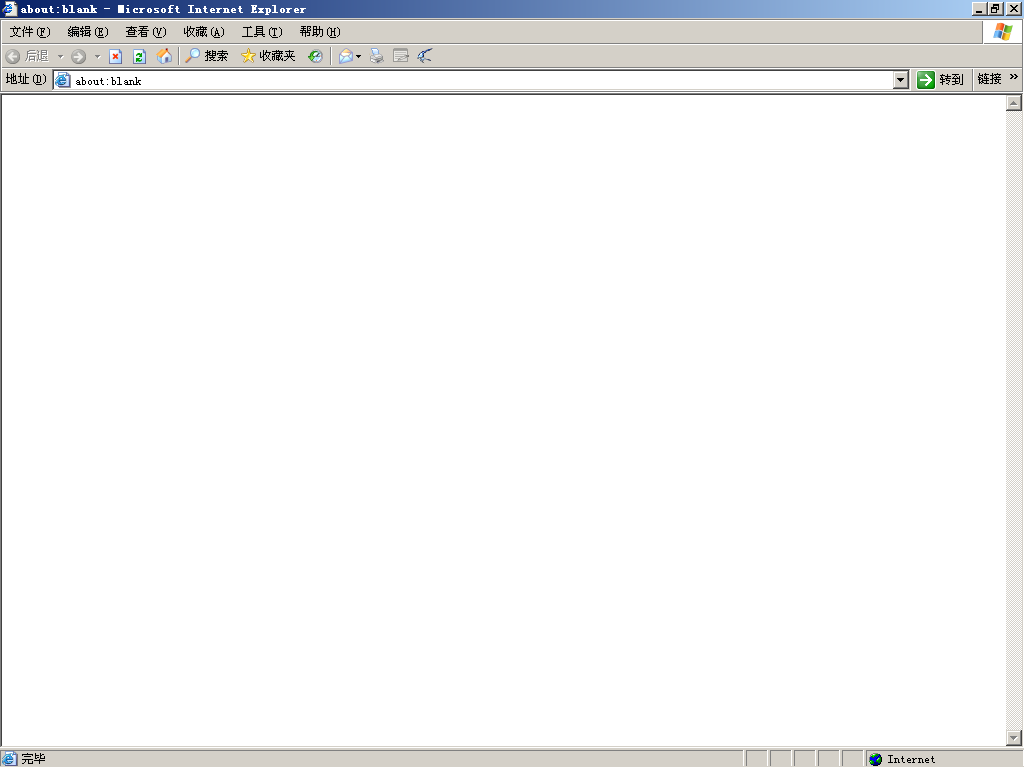Viewport: 1024px width, 768px height.
Task: Open the 文件(F) menu
Action: point(30,32)
